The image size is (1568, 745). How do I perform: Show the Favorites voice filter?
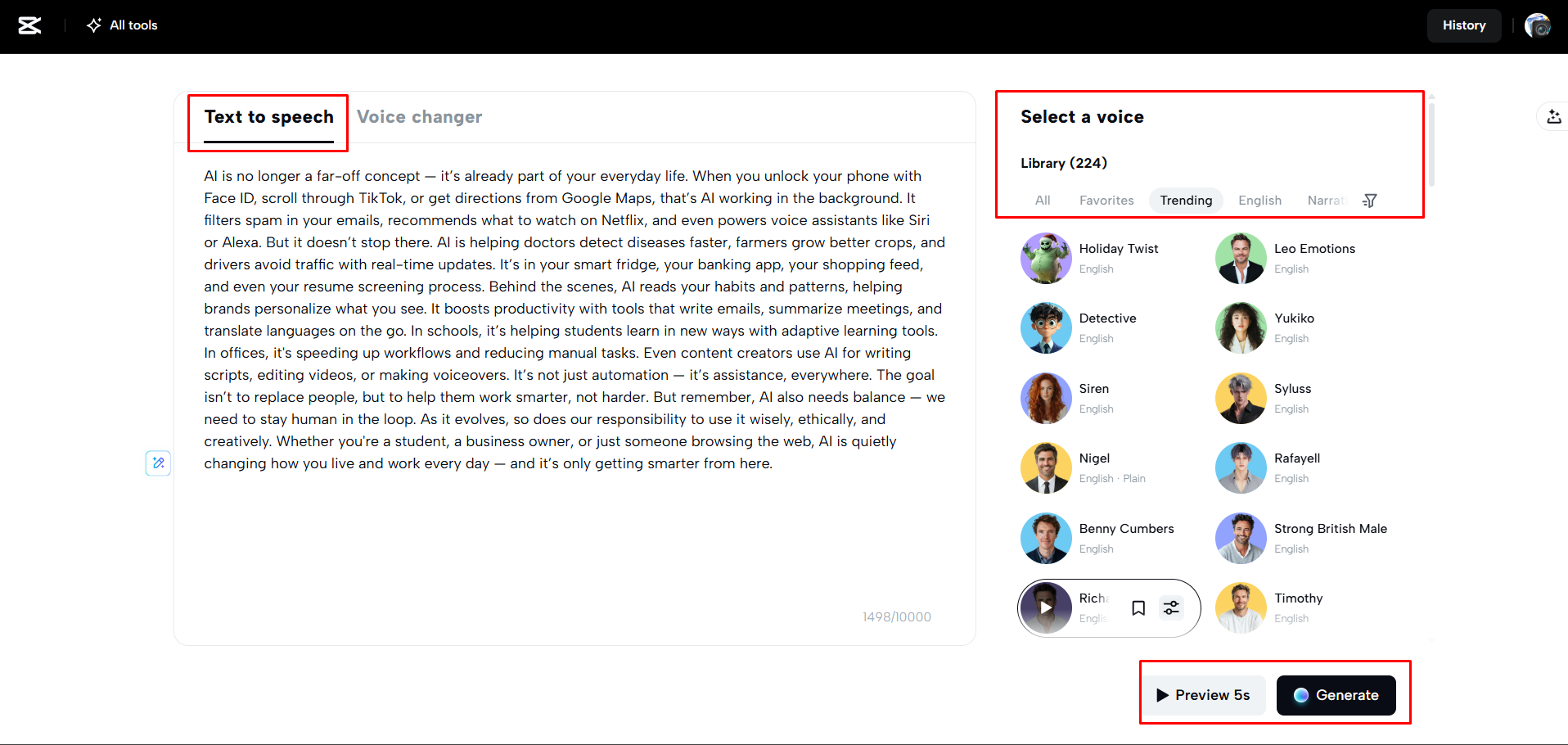(x=1106, y=201)
